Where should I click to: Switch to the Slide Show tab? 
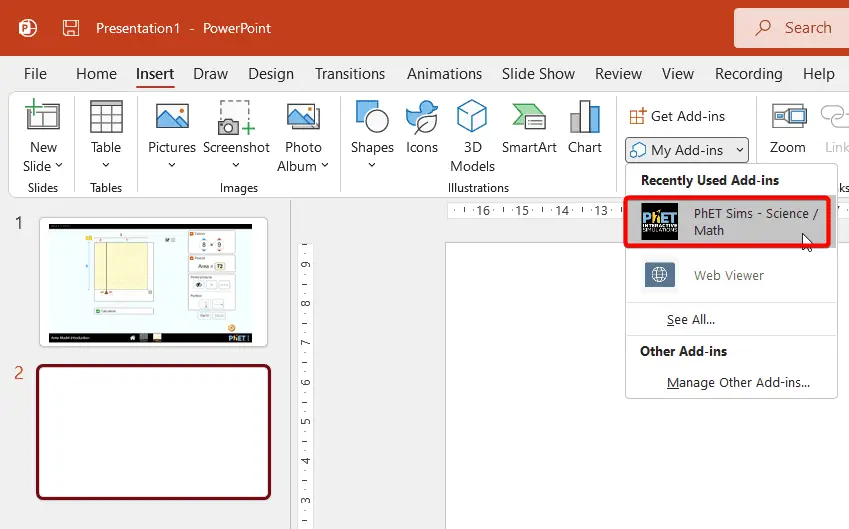pos(538,74)
